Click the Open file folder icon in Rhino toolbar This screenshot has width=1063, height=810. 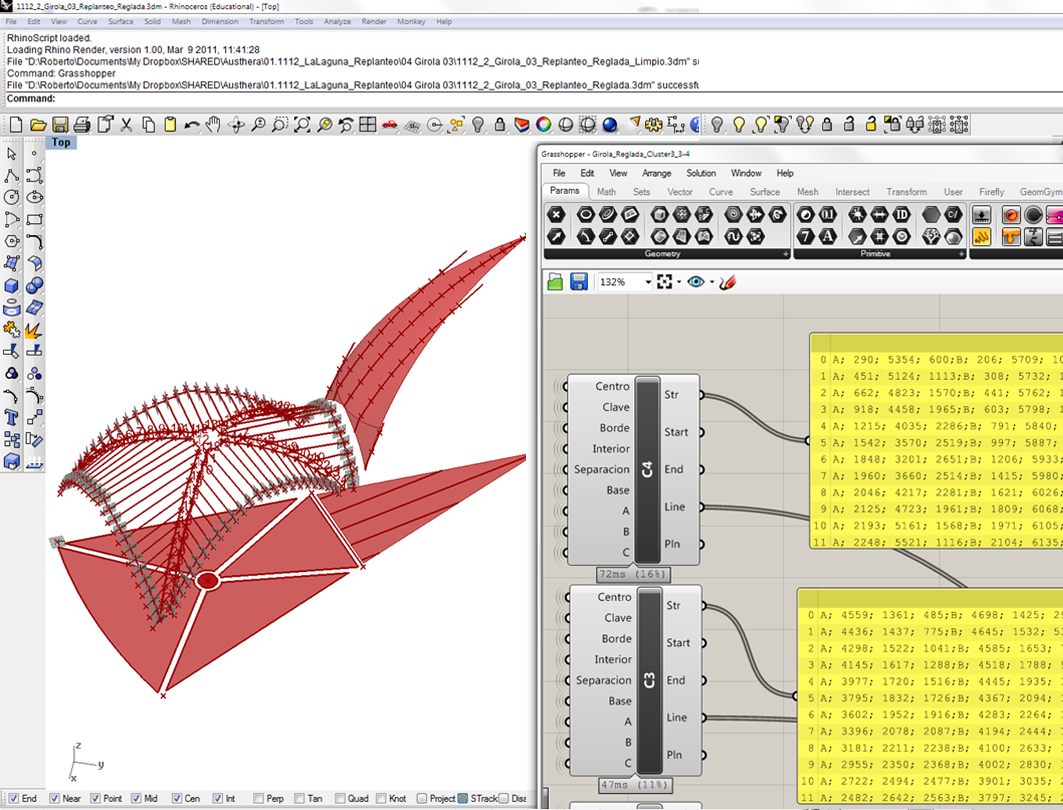pos(38,124)
